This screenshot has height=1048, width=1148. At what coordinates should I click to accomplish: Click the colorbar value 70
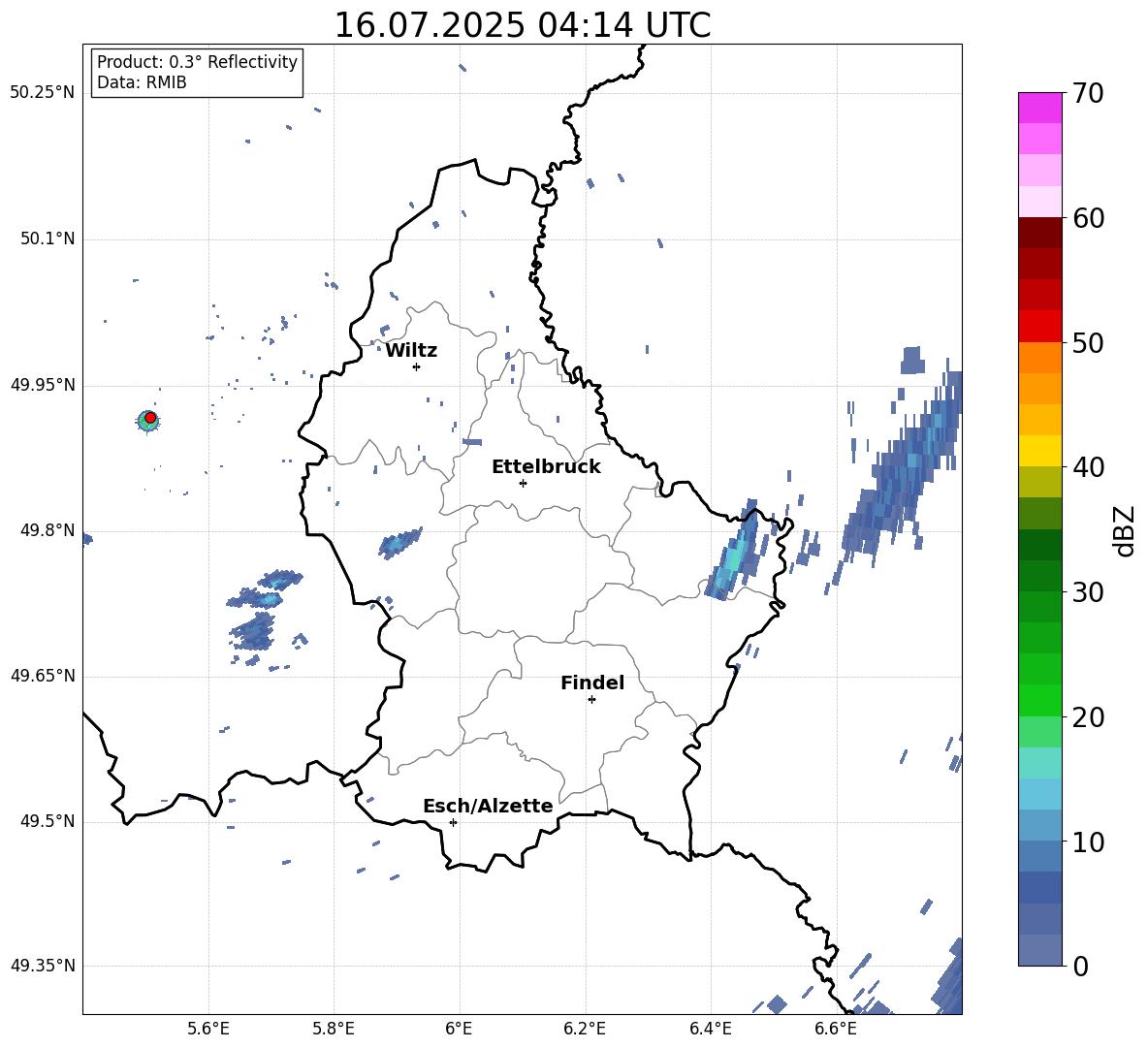pyautogui.click(x=1088, y=93)
